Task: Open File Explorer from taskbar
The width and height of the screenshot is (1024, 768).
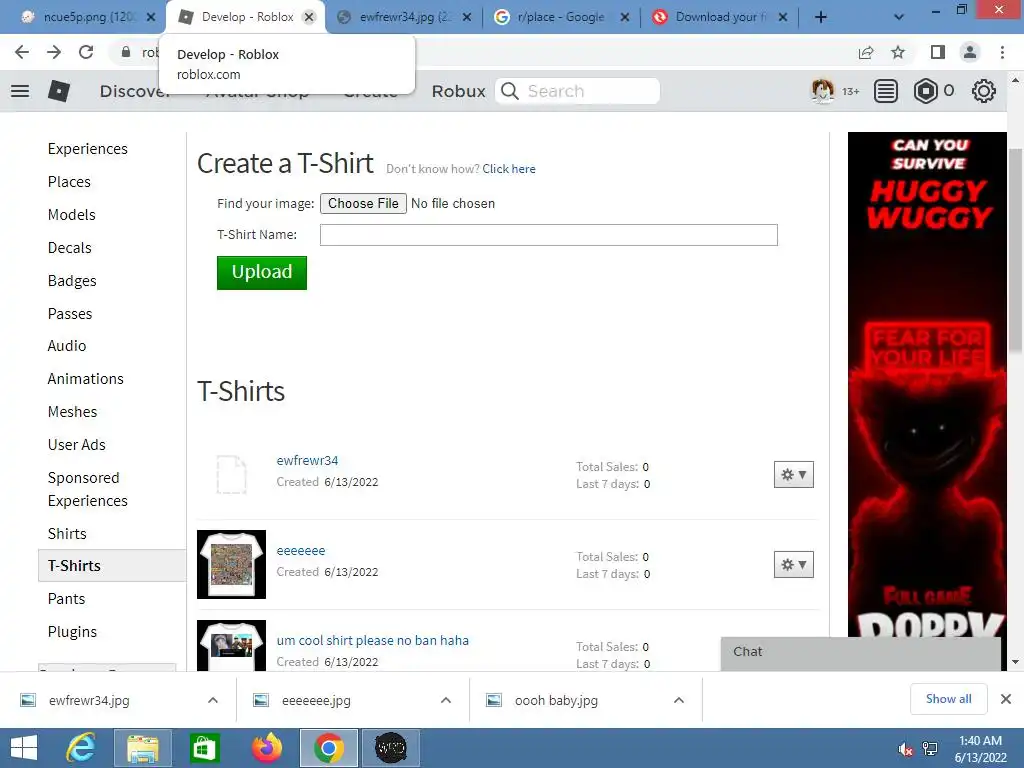Action: click(x=143, y=748)
